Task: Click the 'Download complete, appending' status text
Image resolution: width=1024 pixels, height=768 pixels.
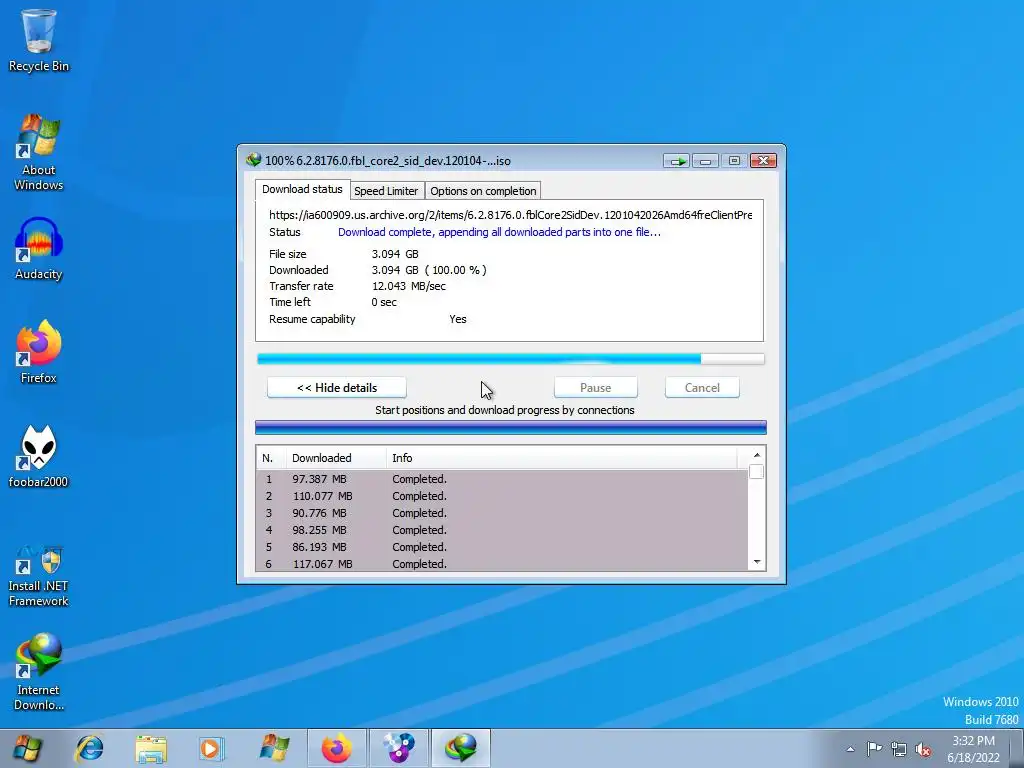Action: [499, 232]
